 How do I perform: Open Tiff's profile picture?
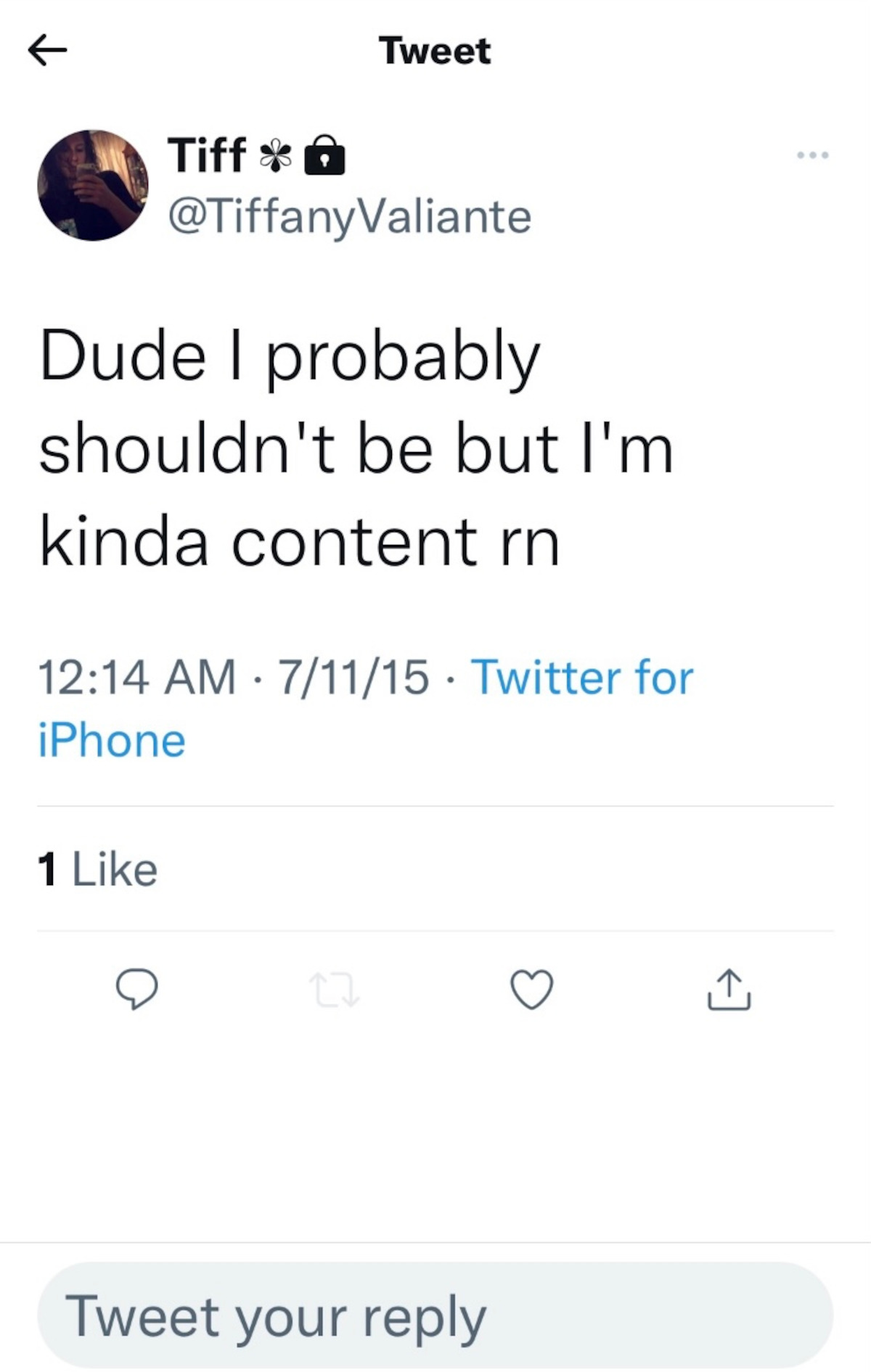(x=93, y=186)
